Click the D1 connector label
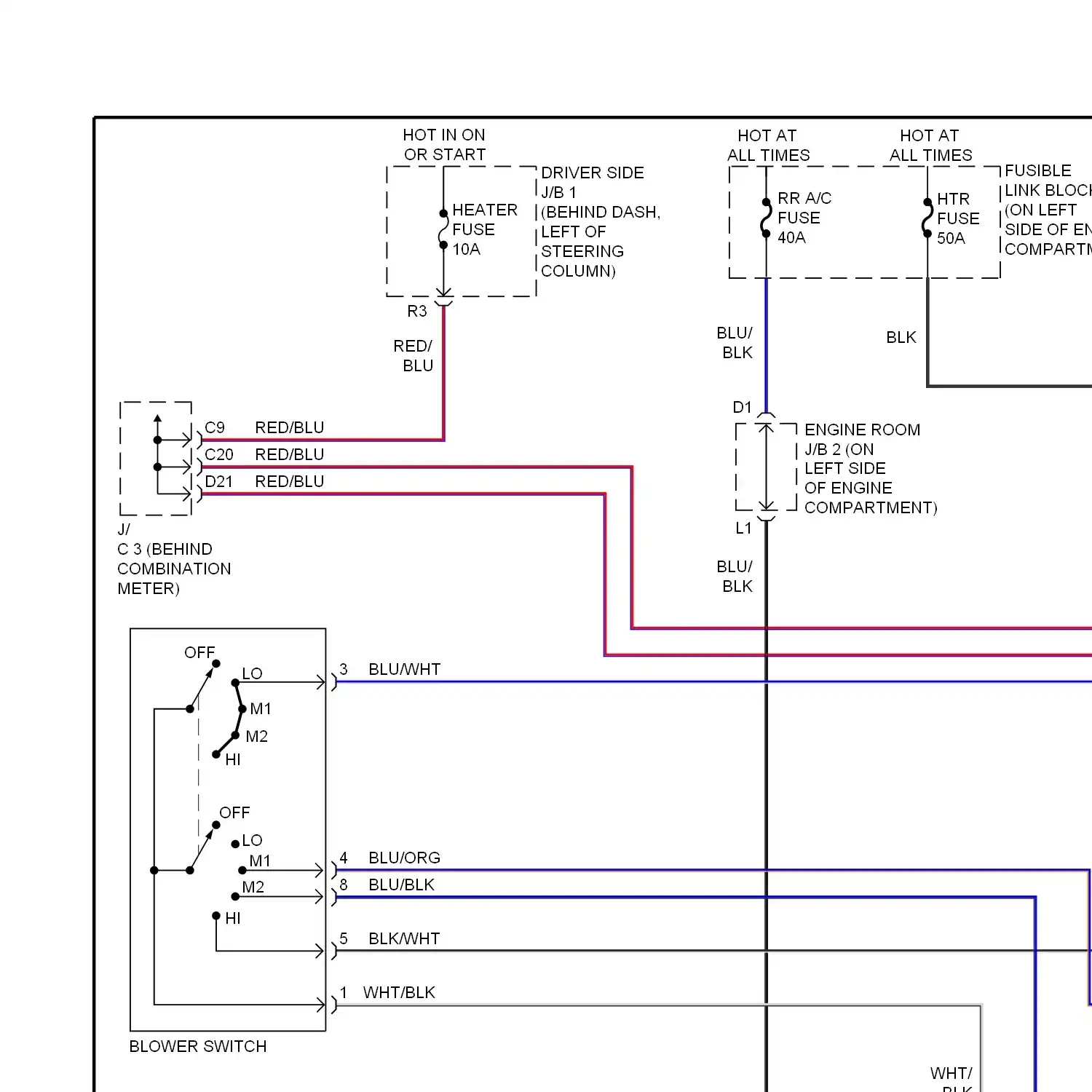The image size is (1092, 1092). click(742, 407)
